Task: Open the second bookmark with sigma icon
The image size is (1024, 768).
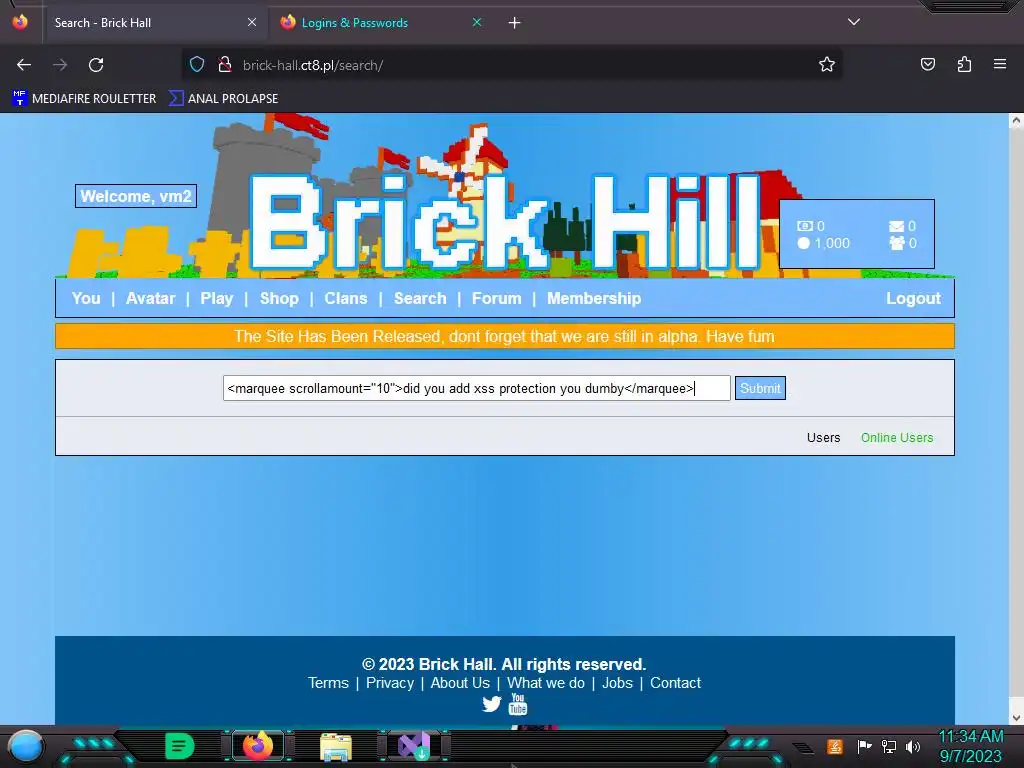Action: click(x=223, y=99)
